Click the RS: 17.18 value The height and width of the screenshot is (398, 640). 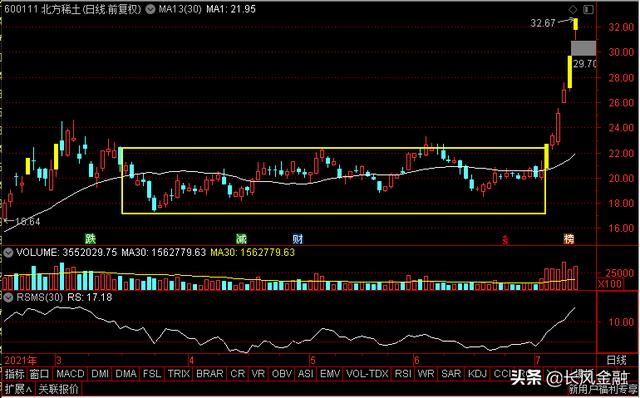click(89, 298)
